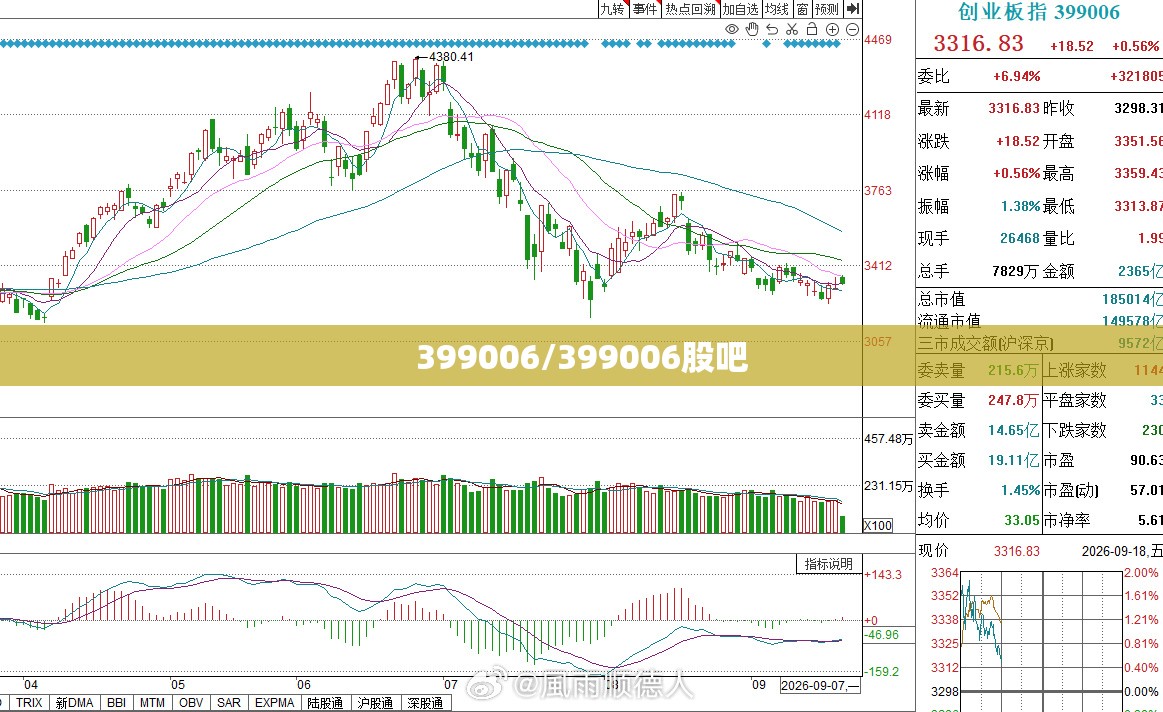
Task: Open the SAR indicator tab
Action: 228,702
